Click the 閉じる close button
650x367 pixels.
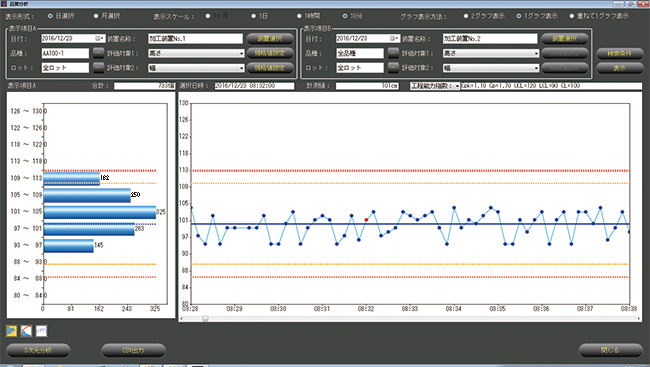pos(610,350)
